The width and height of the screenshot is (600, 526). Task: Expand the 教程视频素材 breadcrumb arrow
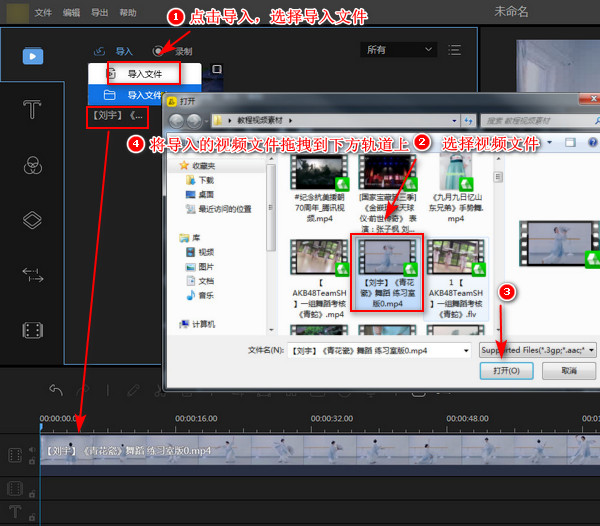[290, 121]
